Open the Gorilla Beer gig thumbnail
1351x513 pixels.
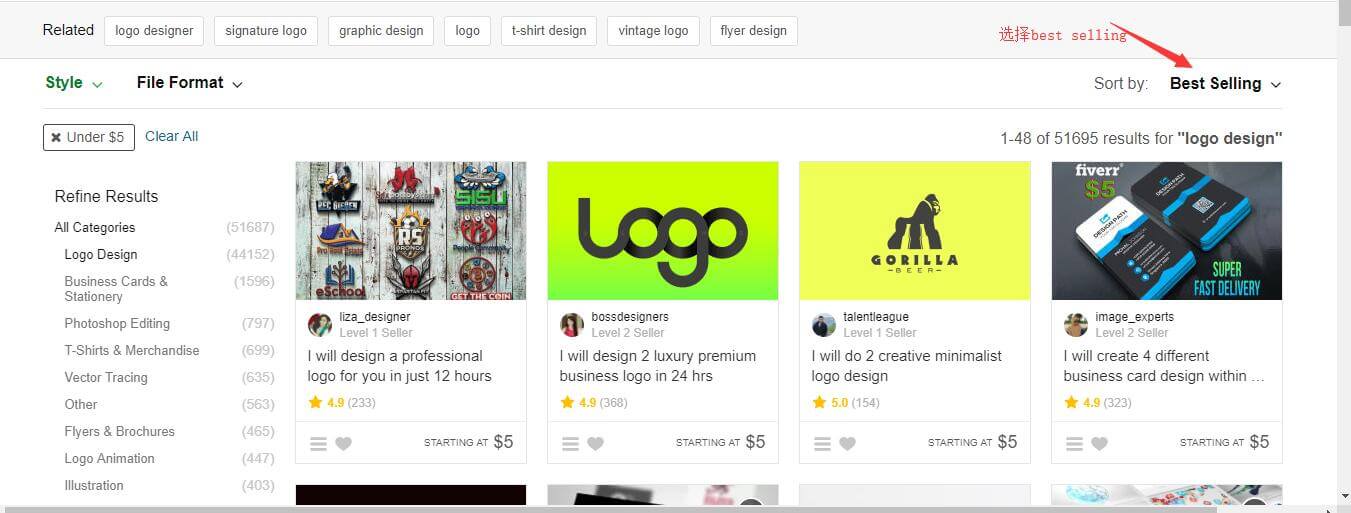coord(914,231)
